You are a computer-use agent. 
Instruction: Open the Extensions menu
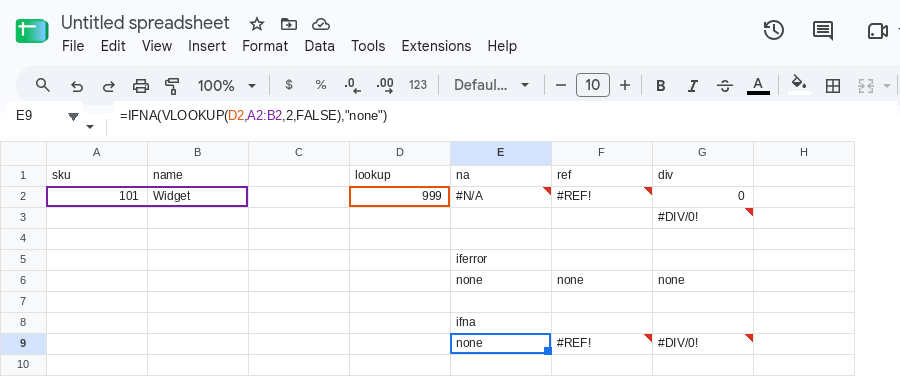pos(436,46)
